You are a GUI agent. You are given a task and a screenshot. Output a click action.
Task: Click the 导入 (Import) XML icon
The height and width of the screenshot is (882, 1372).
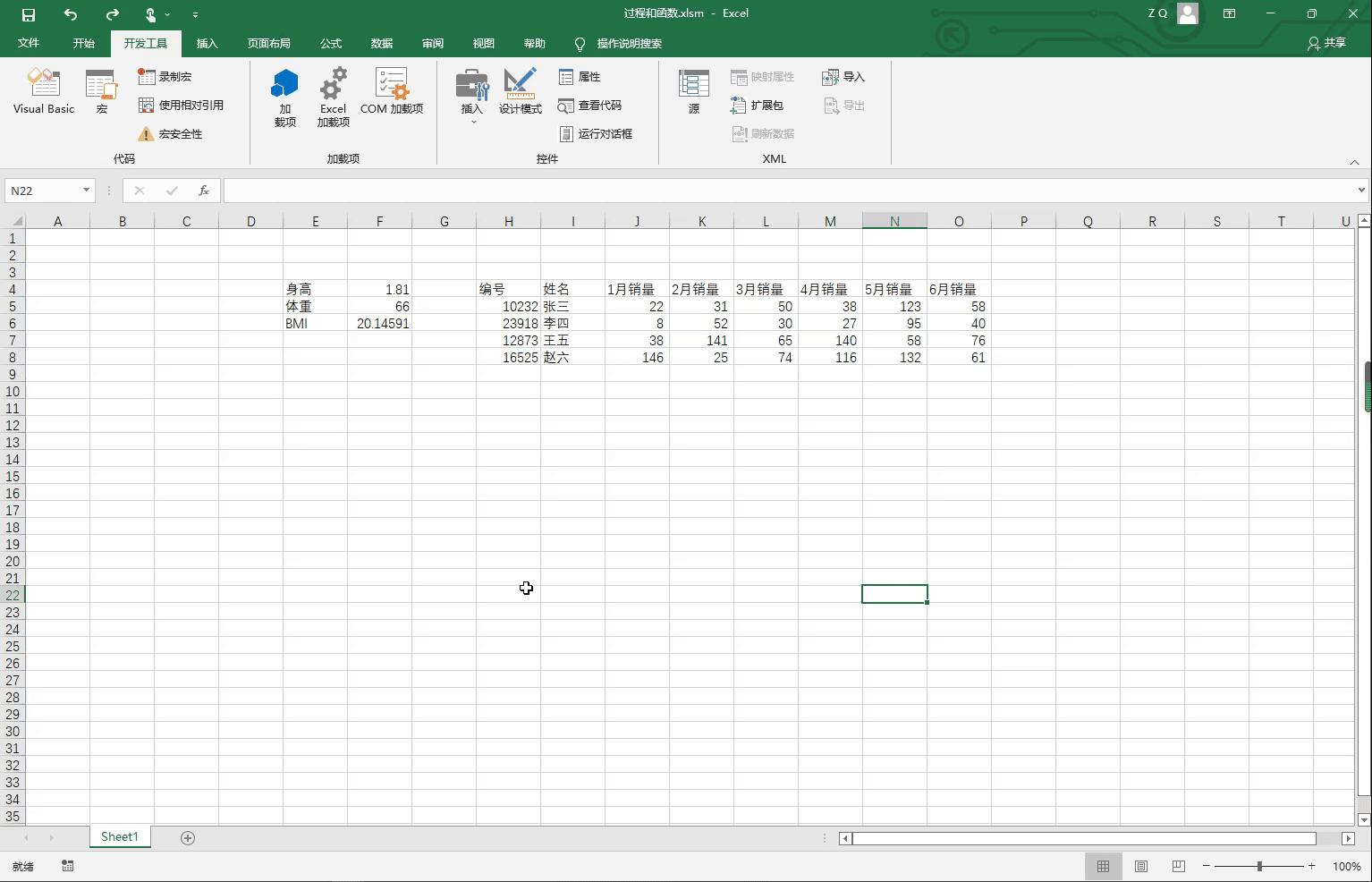click(x=842, y=76)
